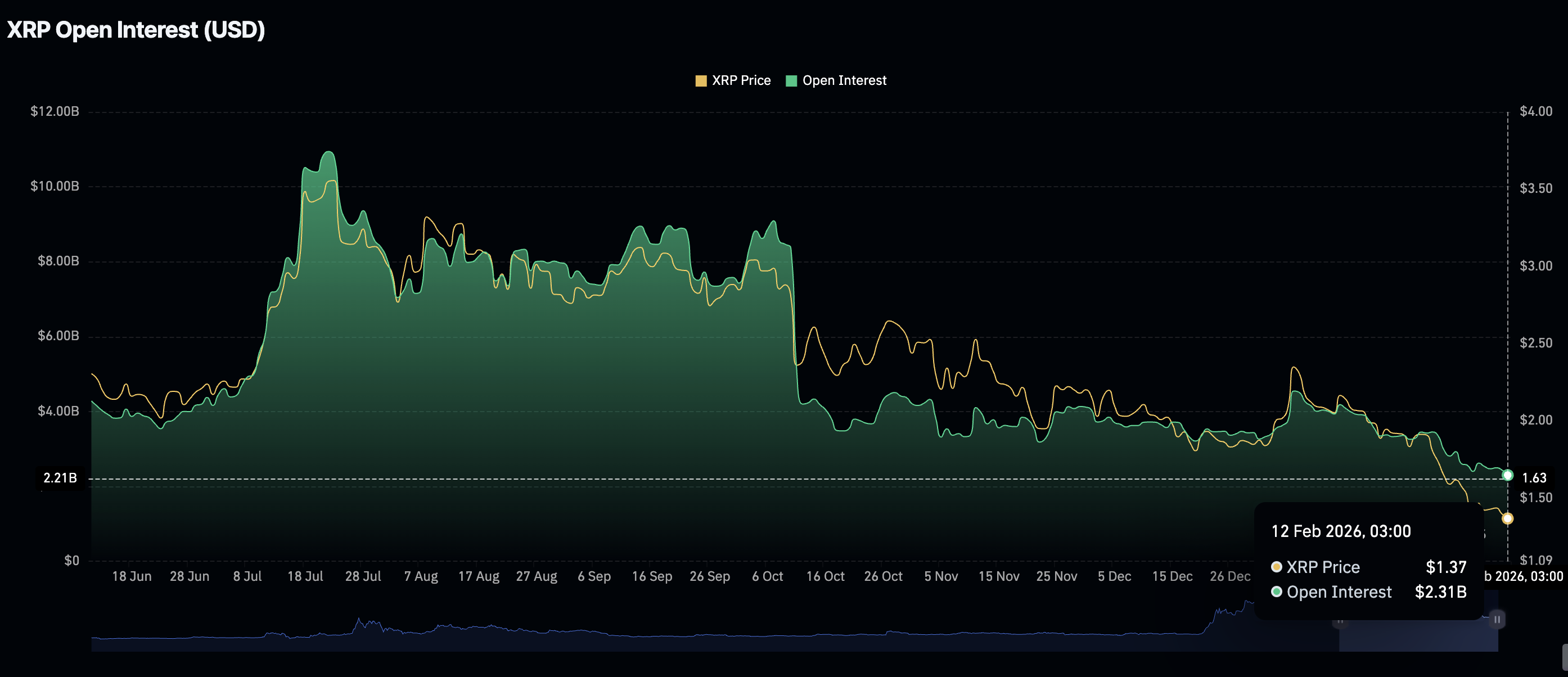
Task: Grab the right range-selector handle
Action: coord(1497,620)
